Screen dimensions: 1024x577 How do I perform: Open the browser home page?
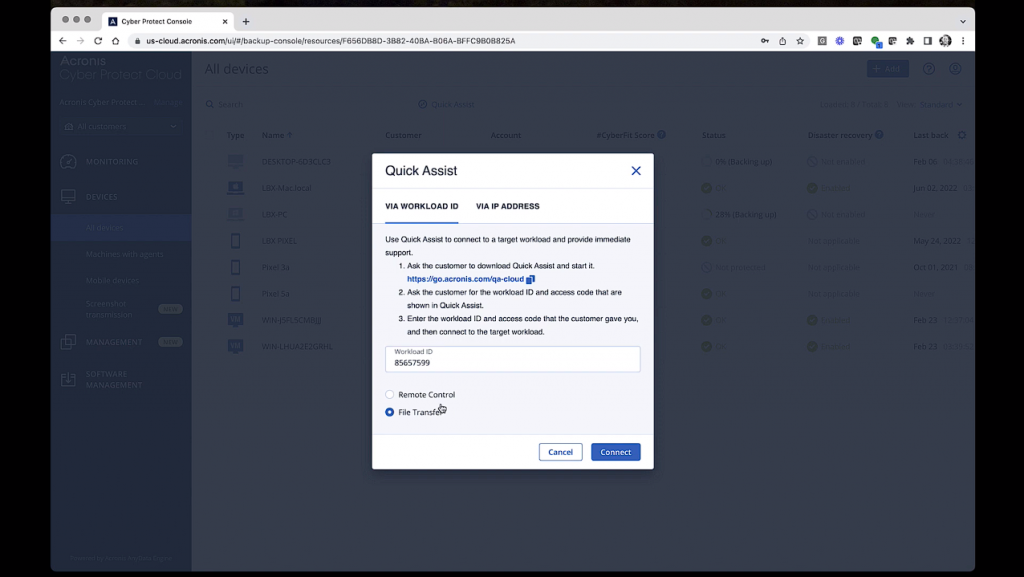pyautogui.click(x=116, y=40)
